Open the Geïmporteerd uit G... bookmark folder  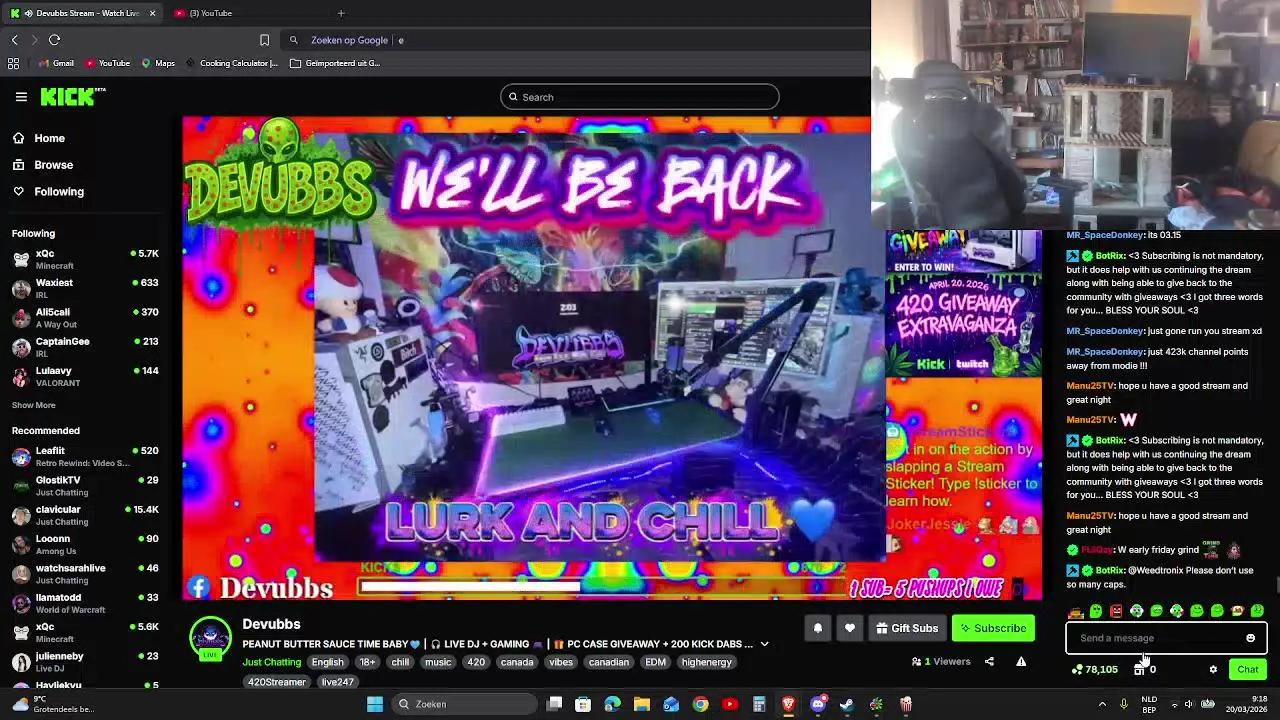point(335,63)
